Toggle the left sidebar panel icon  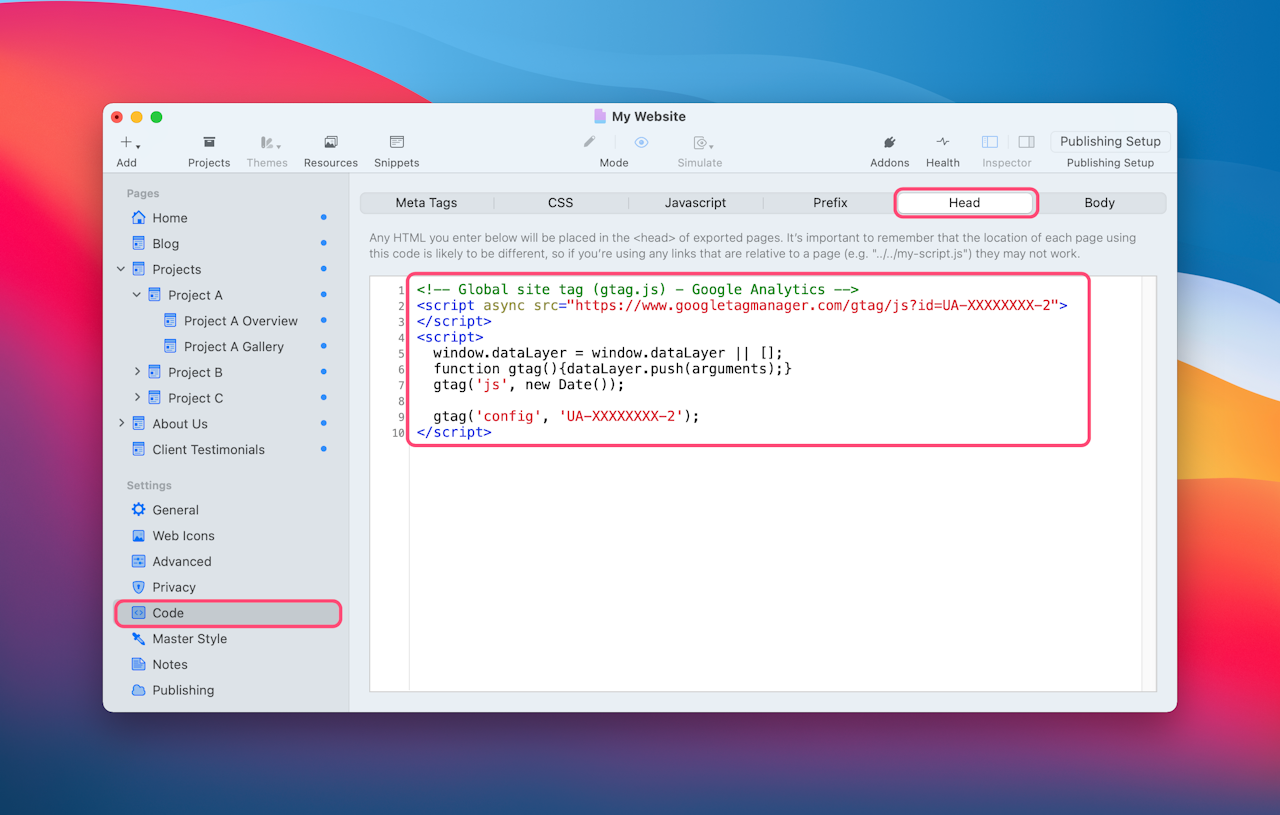(x=990, y=142)
